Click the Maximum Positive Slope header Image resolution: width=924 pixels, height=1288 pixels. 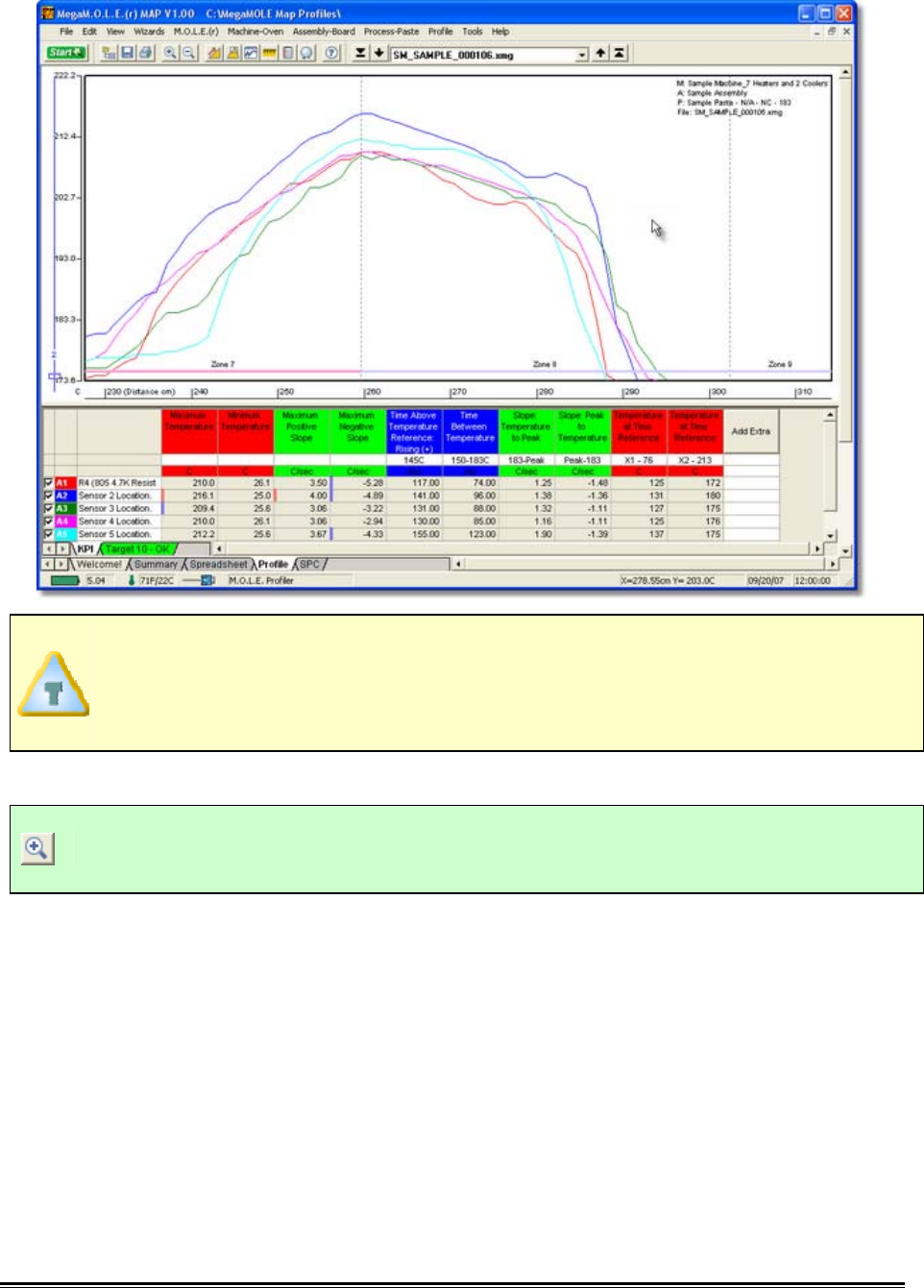301,432
